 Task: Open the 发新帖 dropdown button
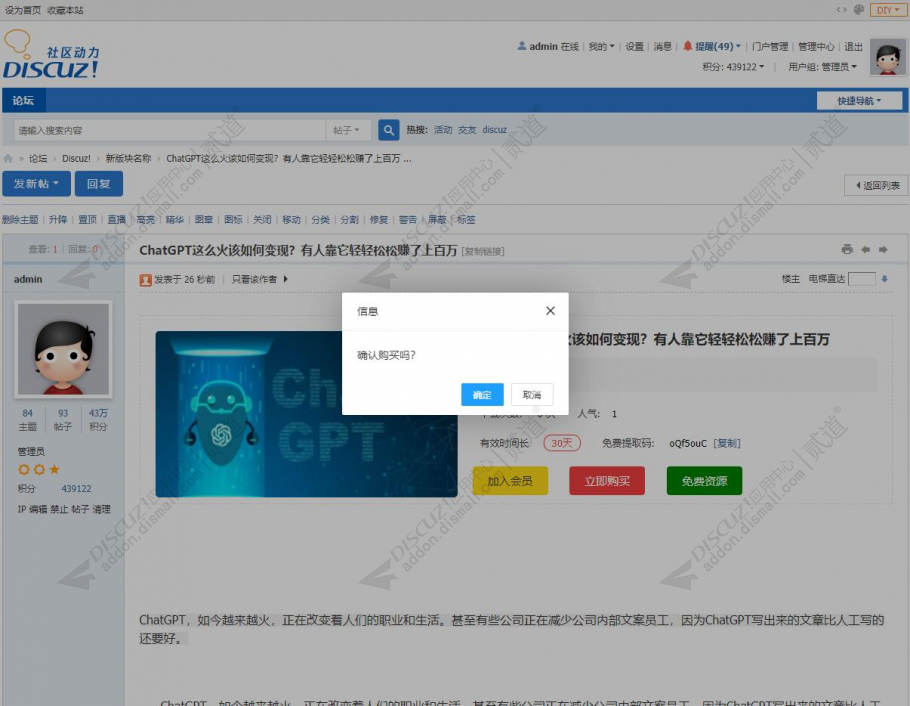[37, 183]
